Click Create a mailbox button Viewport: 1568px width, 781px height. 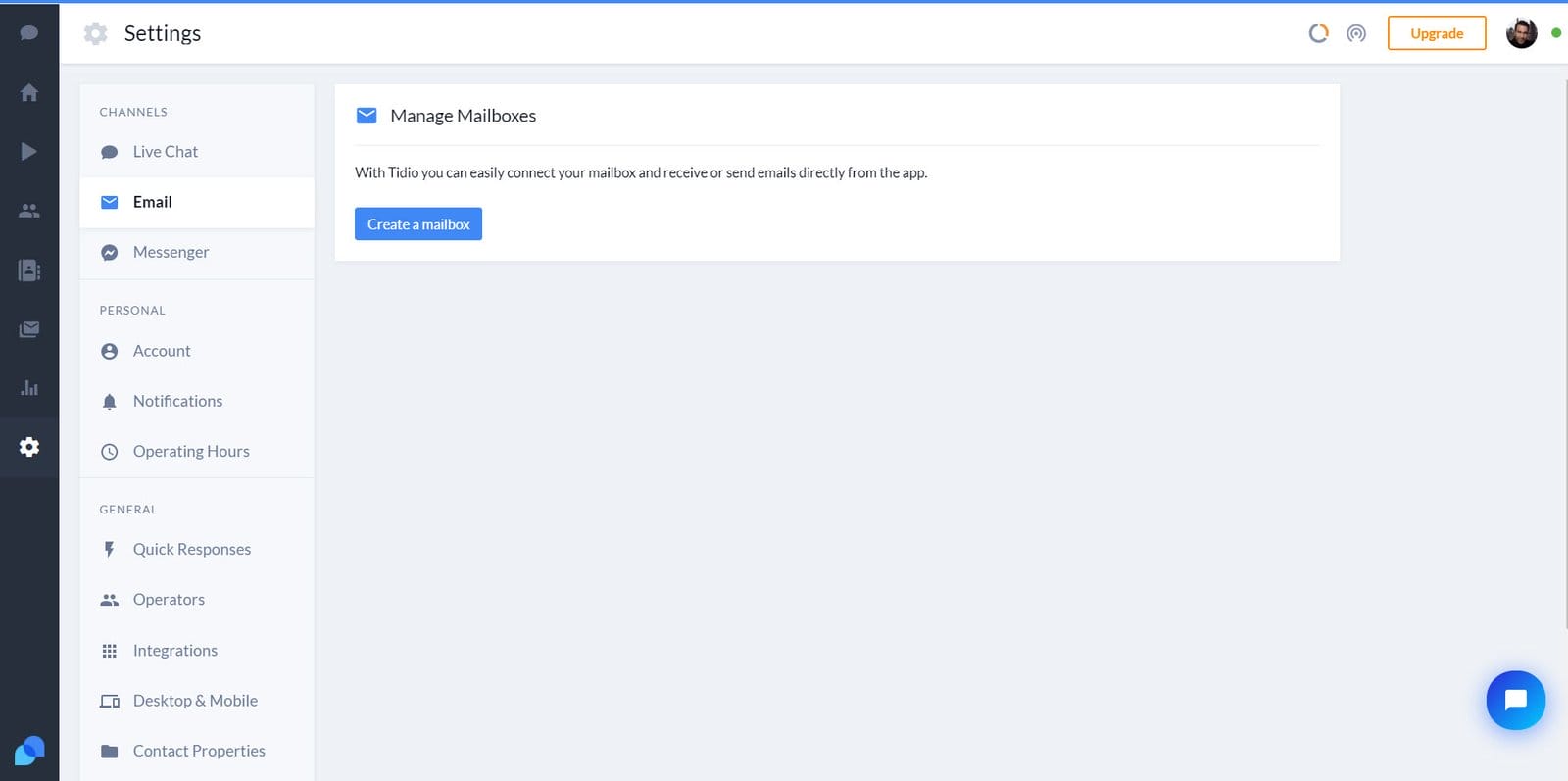[418, 224]
